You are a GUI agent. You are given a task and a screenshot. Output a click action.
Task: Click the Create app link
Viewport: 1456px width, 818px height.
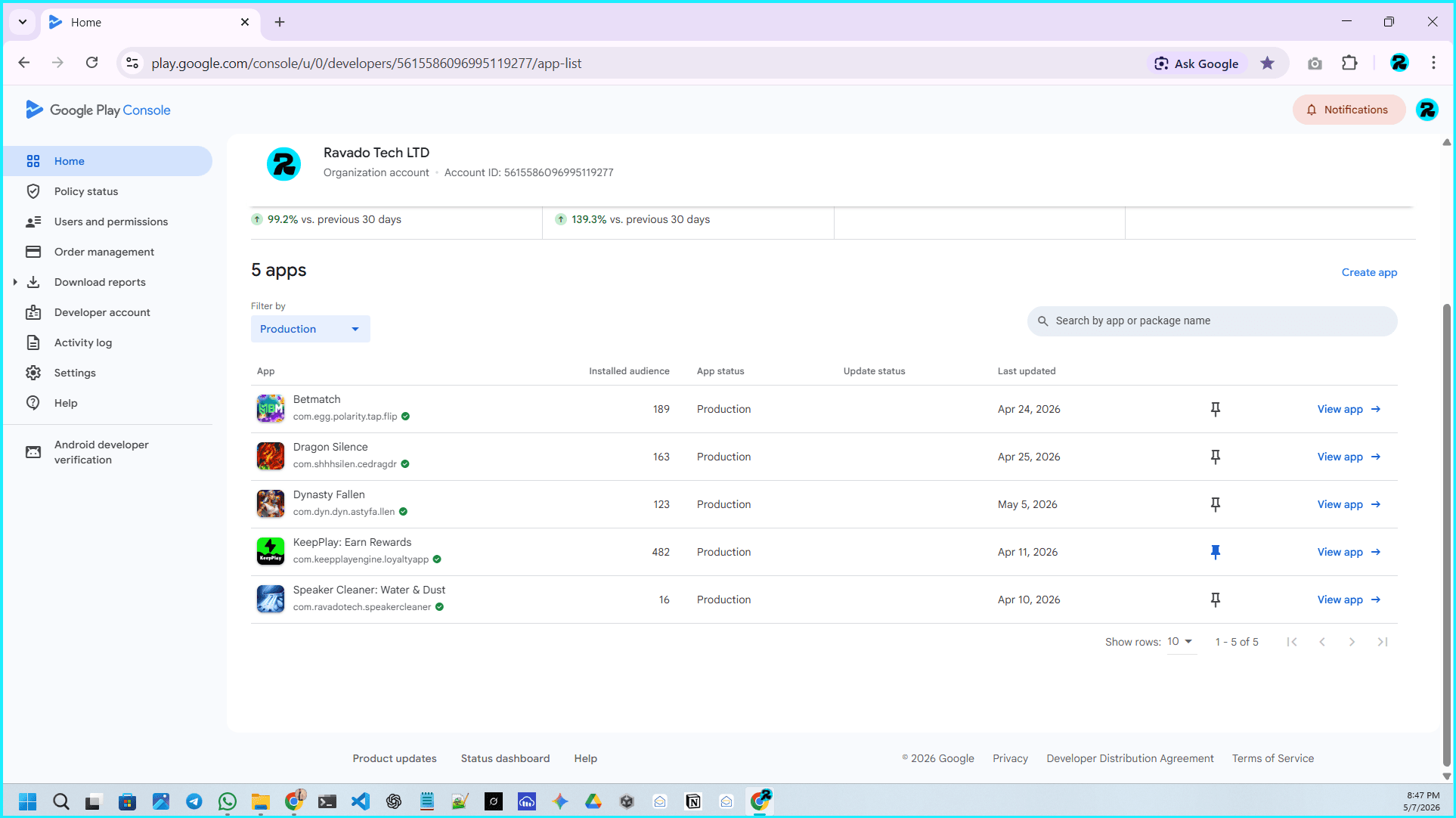[x=1369, y=272]
